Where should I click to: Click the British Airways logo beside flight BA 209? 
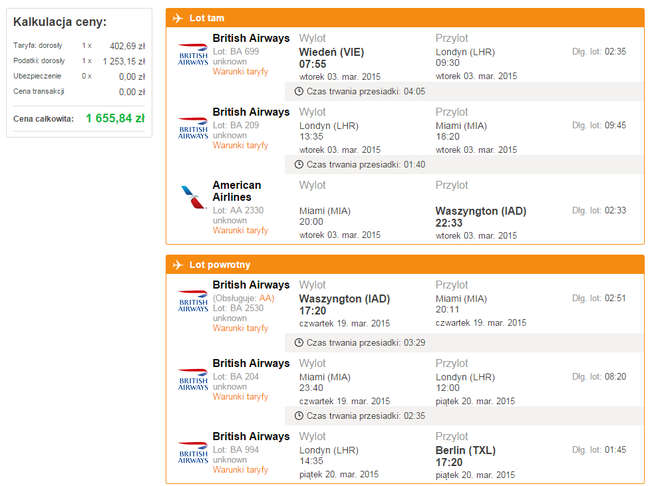coord(192,127)
